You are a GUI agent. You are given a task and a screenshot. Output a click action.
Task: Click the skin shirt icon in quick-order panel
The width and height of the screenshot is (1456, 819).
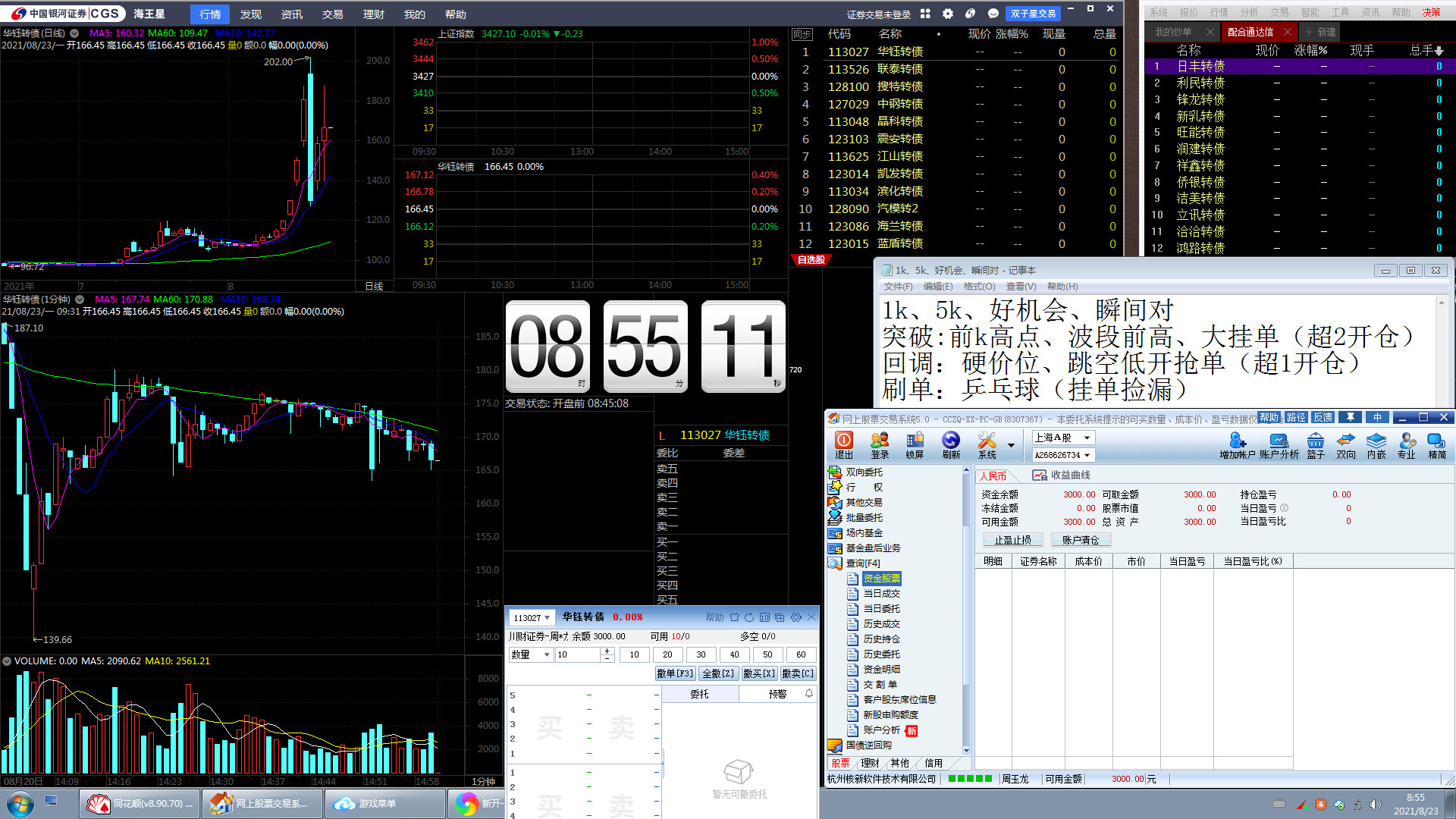click(x=734, y=617)
